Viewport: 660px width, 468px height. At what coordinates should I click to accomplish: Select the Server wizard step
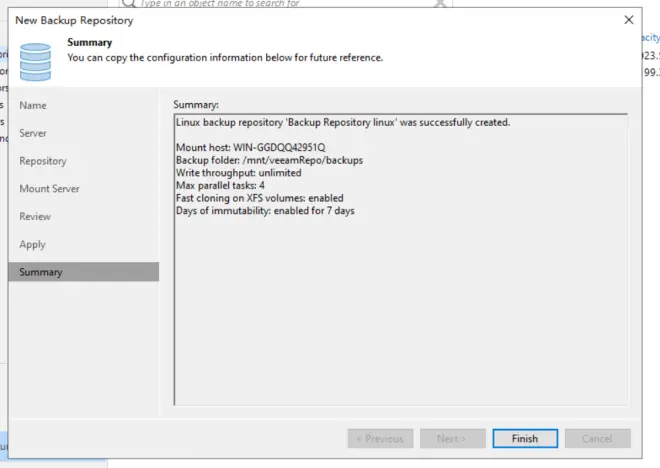point(33,133)
